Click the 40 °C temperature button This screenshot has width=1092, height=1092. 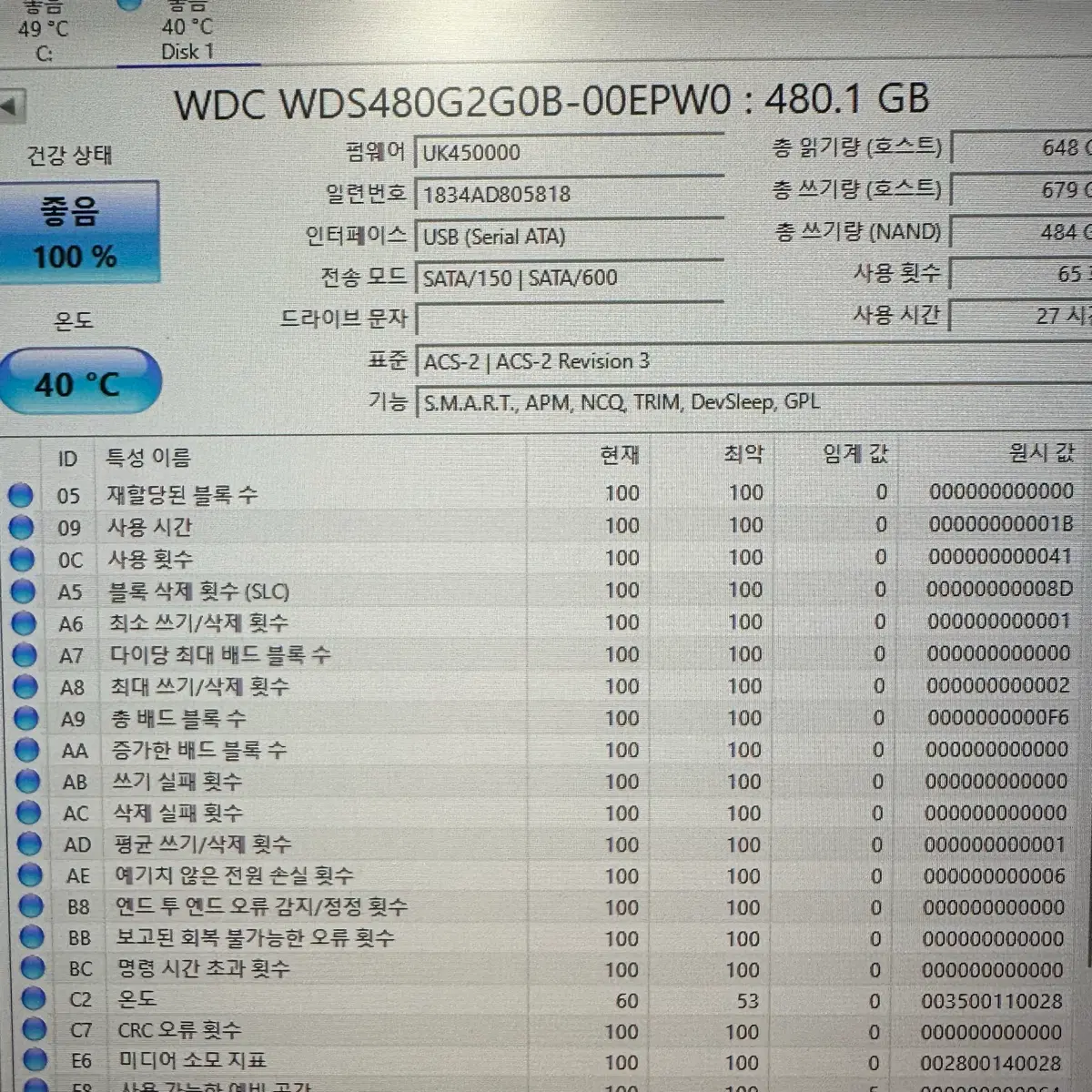(x=79, y=383)
